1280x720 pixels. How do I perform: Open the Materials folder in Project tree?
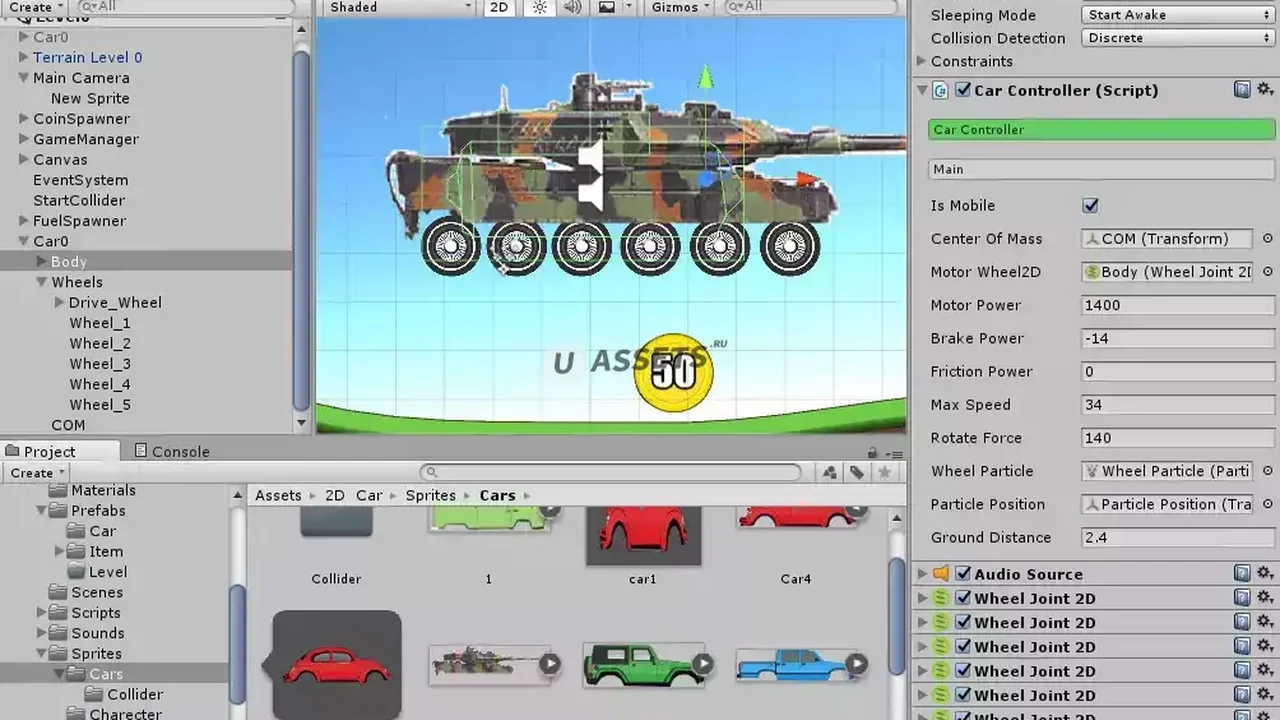pos(103,490)
